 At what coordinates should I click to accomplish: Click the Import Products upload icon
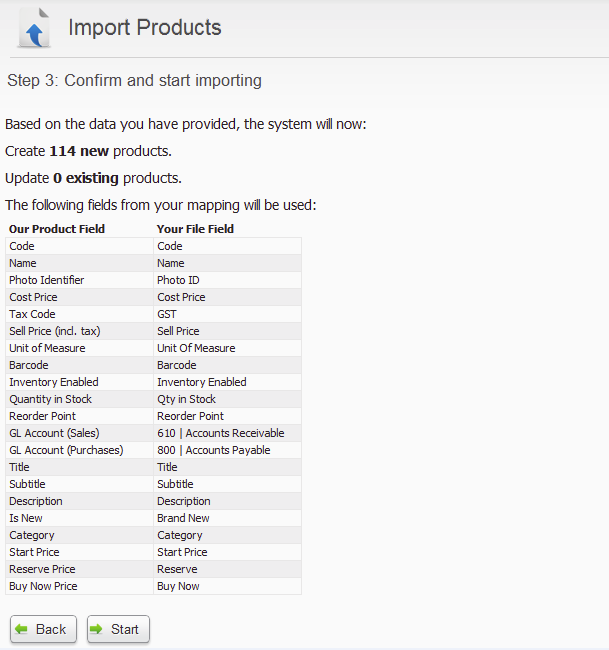pyautogui.click(x=34, y=28)
